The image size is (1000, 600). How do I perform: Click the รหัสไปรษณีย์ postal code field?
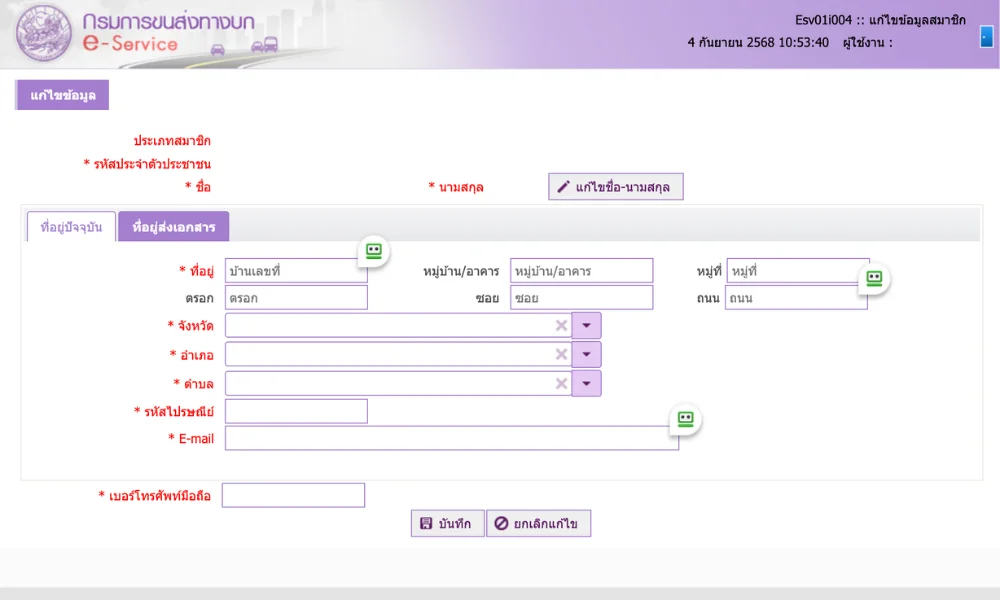[296, 411]
